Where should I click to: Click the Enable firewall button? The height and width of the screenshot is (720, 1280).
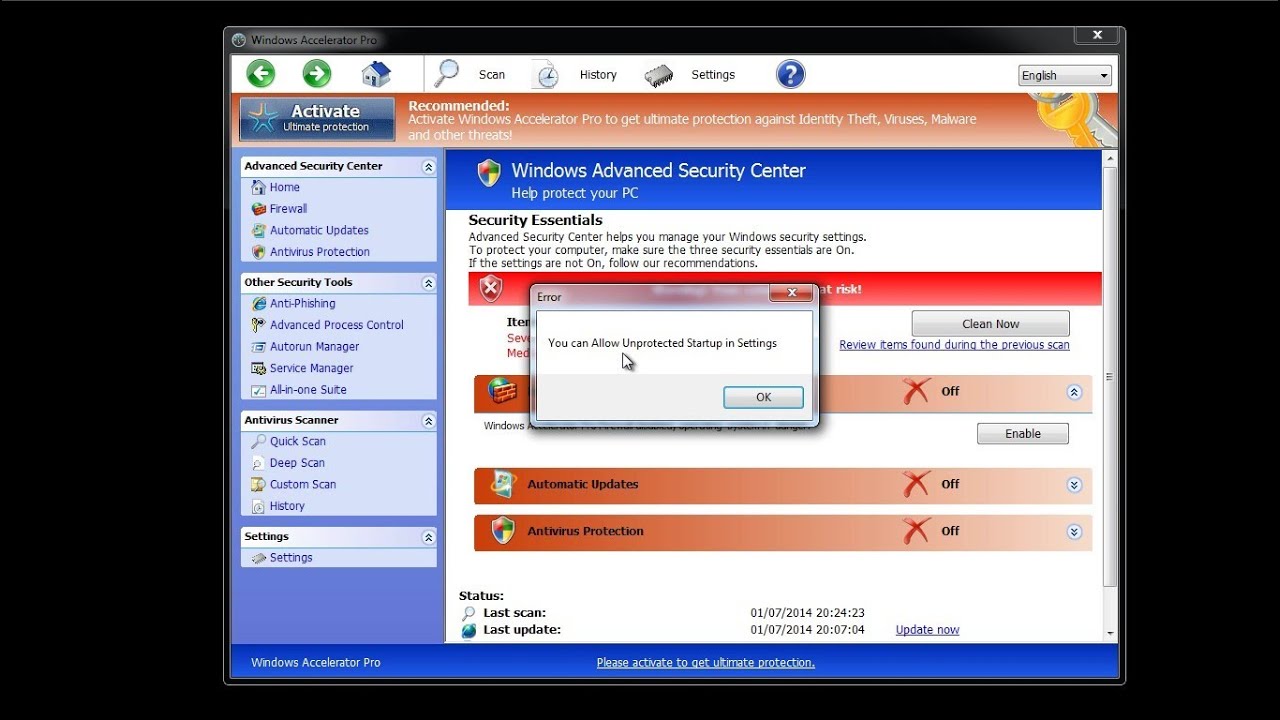1022,434
